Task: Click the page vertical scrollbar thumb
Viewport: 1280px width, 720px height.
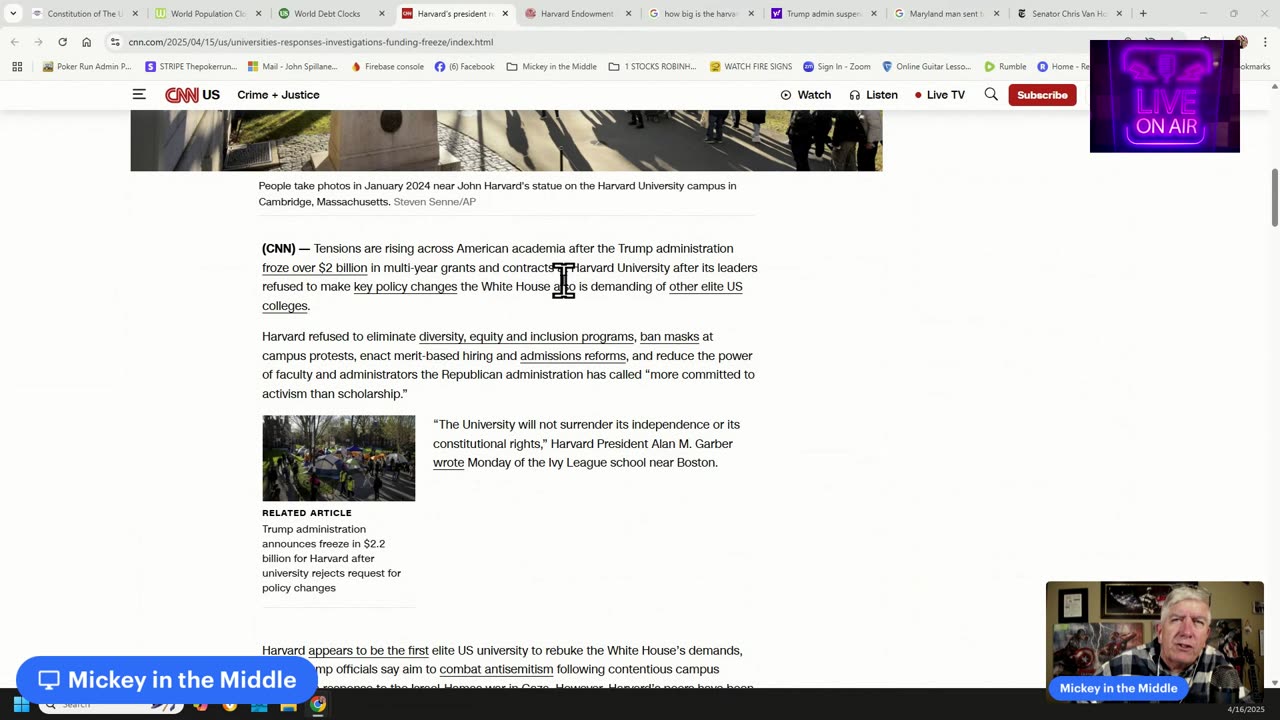Action: tap(1274, 197)
